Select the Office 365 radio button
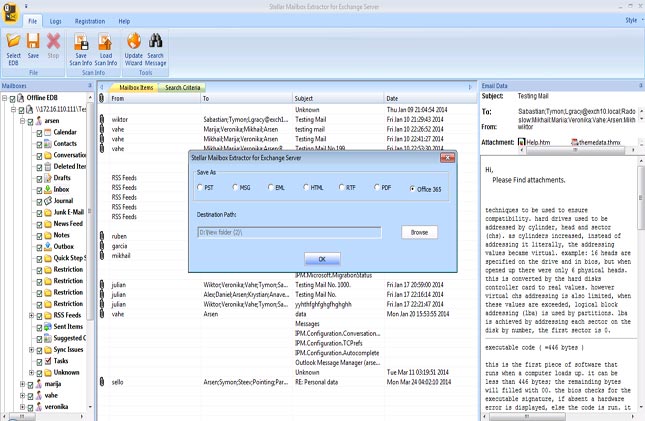Screen dimensions: 645x421 point(413,189)
